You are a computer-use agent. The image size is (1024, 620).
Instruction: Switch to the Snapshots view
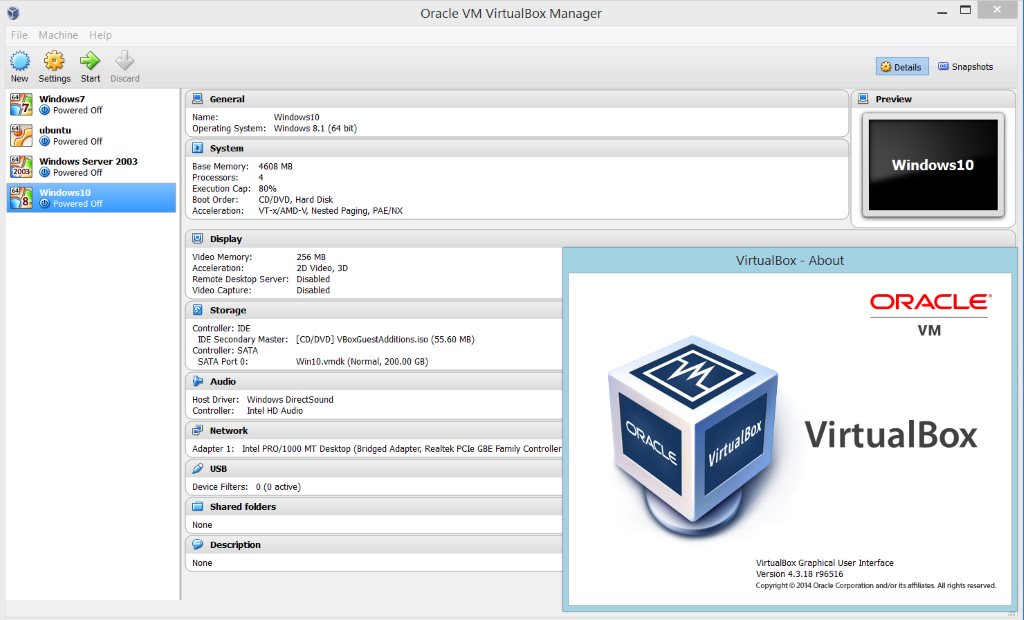tap(965, 67)
